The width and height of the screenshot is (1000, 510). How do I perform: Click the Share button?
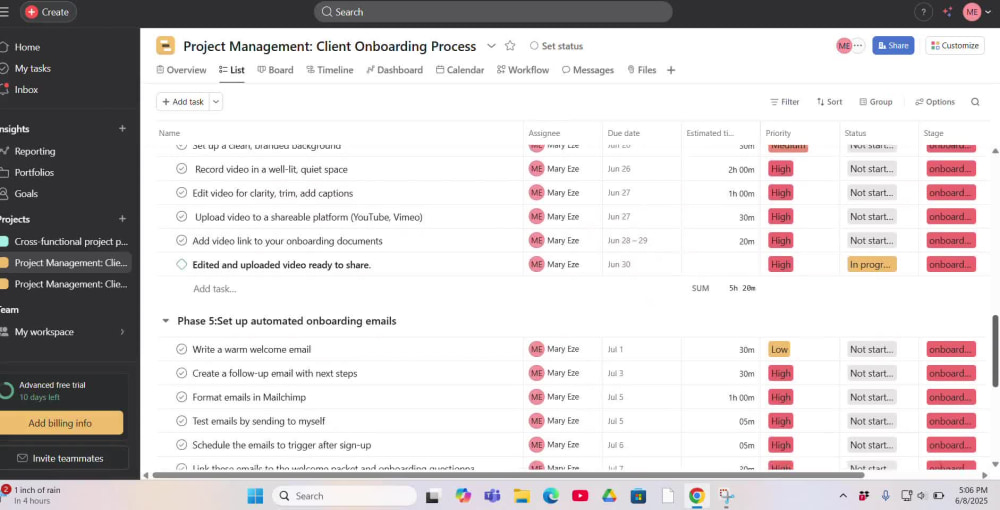point(893,45)
